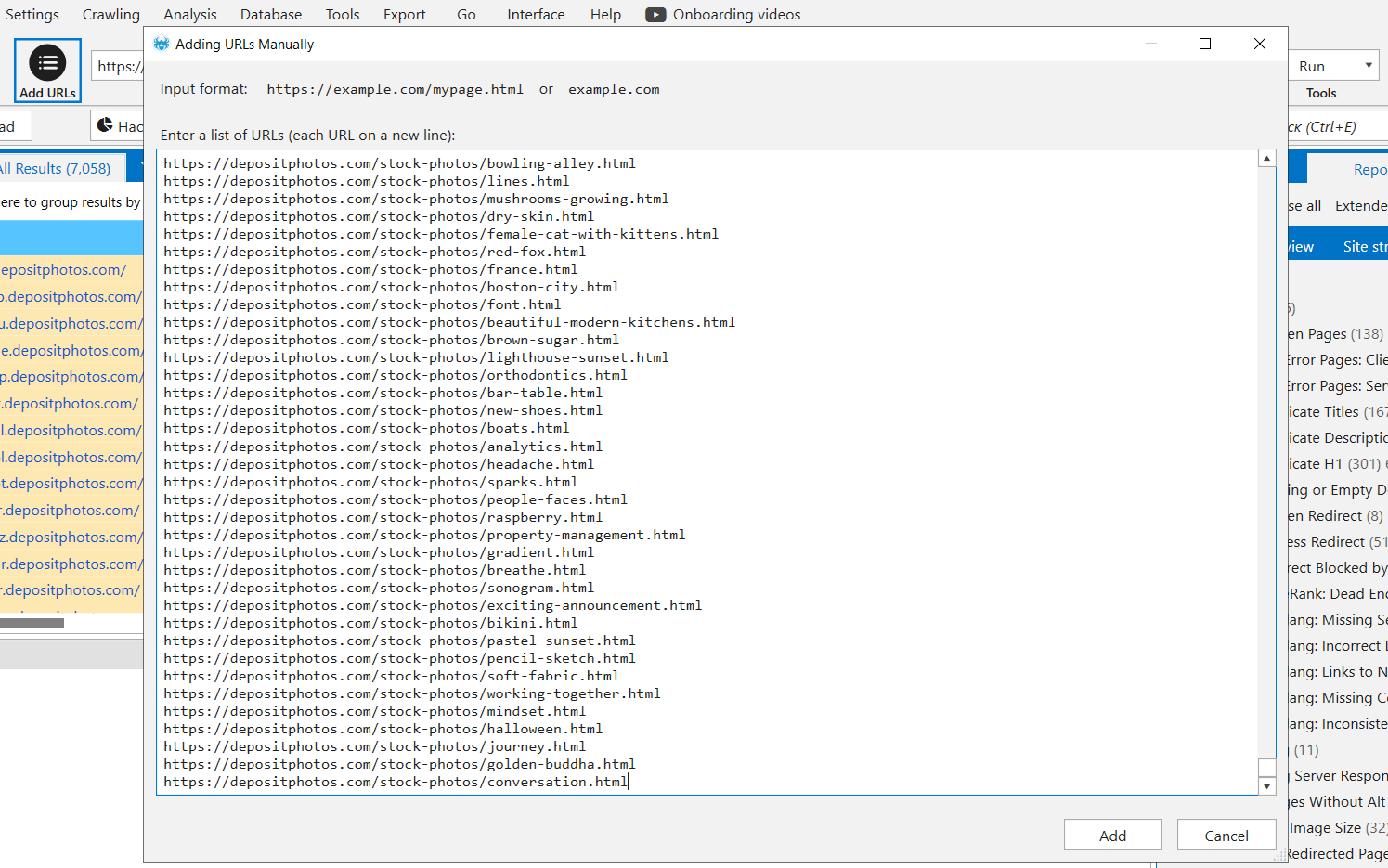Open the Settings menu

[x=32, y=14]
